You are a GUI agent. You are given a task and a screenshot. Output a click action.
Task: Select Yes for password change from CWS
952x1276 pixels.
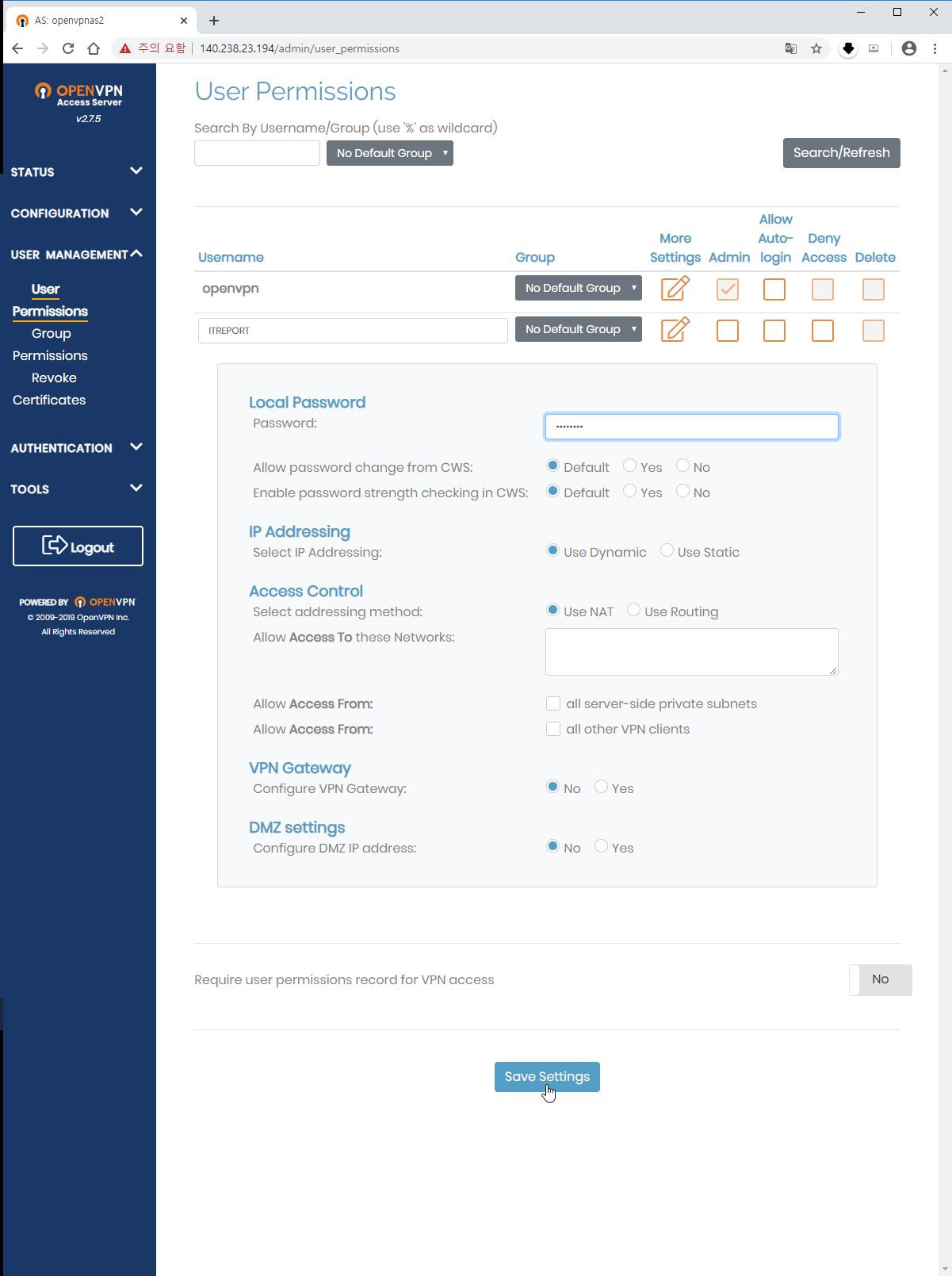[630, 466]
